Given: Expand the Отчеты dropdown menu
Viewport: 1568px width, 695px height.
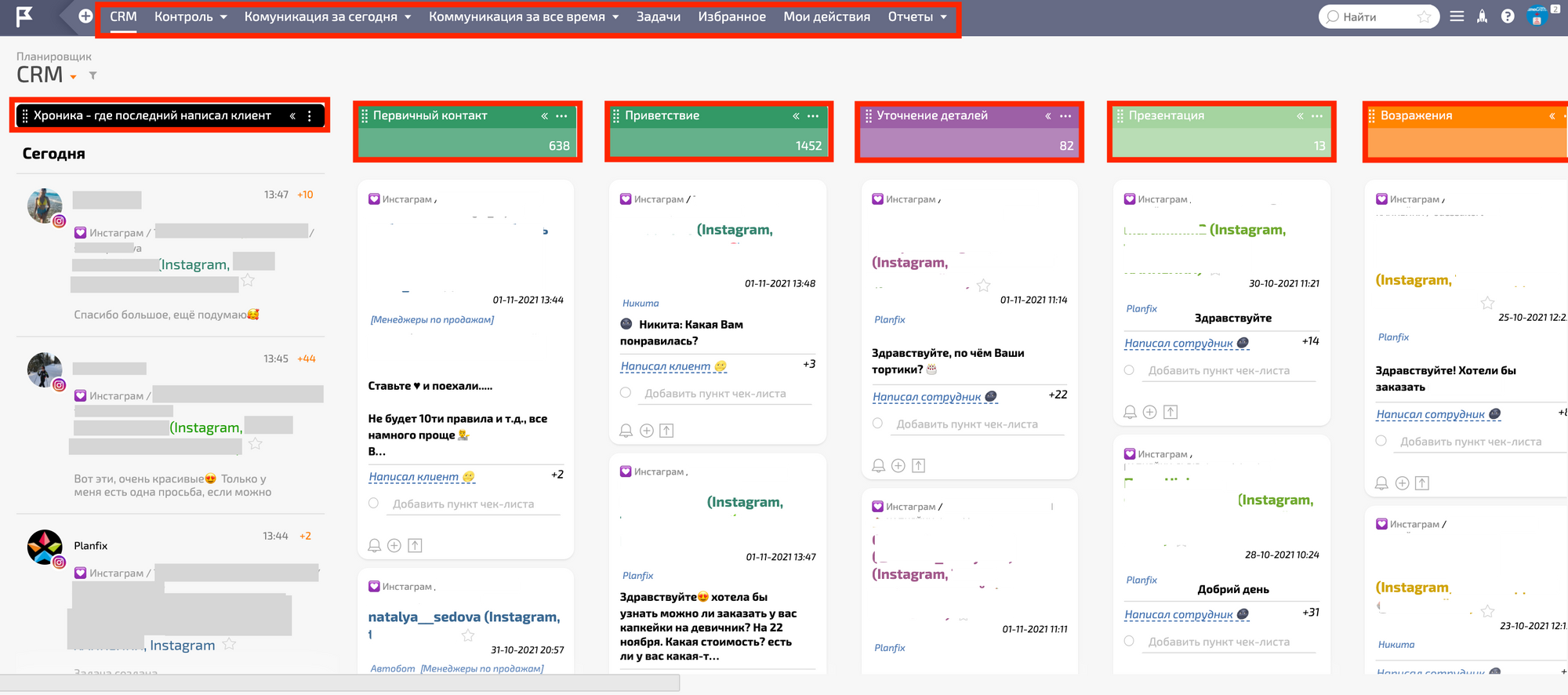Looking at the screenshot, I should pyautogui.click(x=917, y=16).
